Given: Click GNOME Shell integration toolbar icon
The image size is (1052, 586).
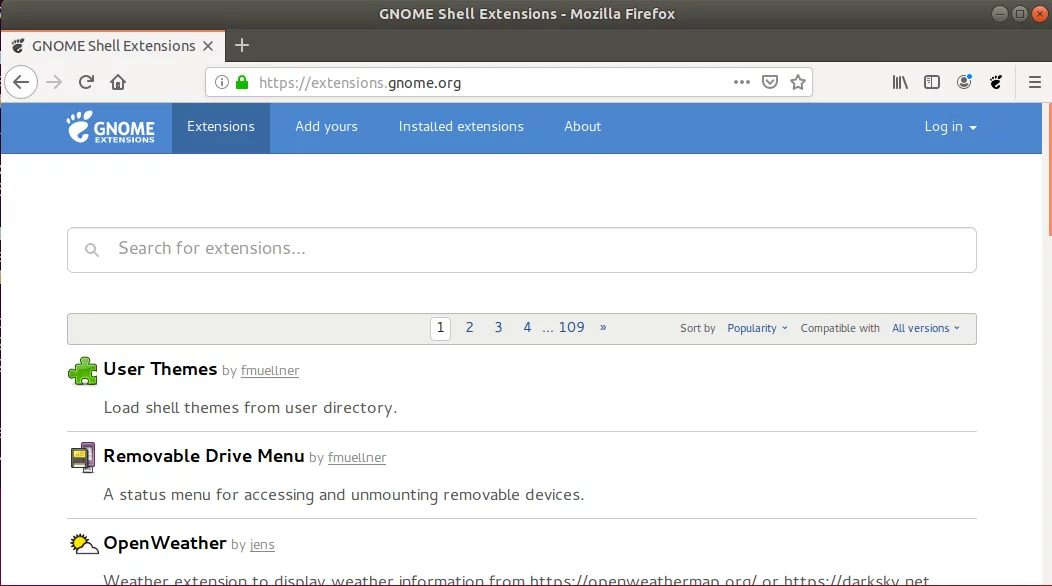Looking at the screenshot, I should coord(996,82).
